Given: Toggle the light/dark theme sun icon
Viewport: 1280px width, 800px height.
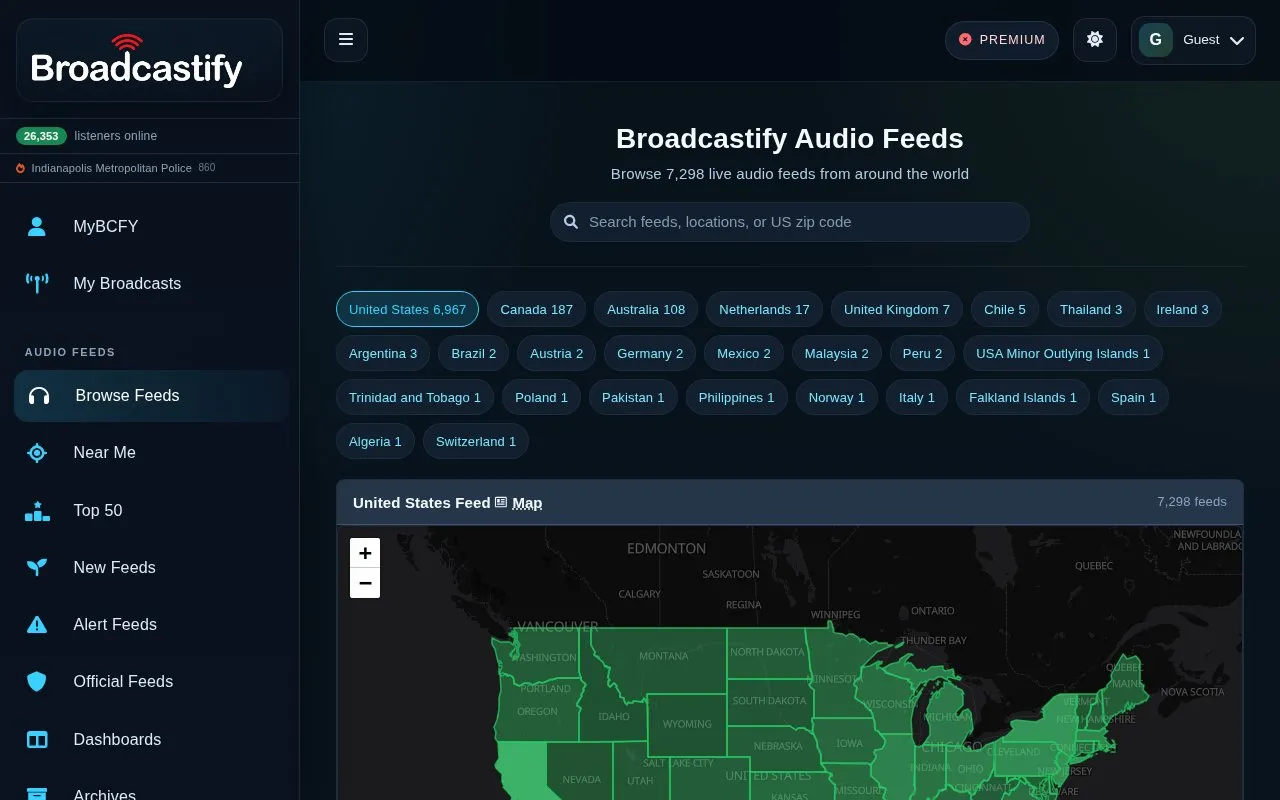Looking at the screenshot, I should (1095, 40).
